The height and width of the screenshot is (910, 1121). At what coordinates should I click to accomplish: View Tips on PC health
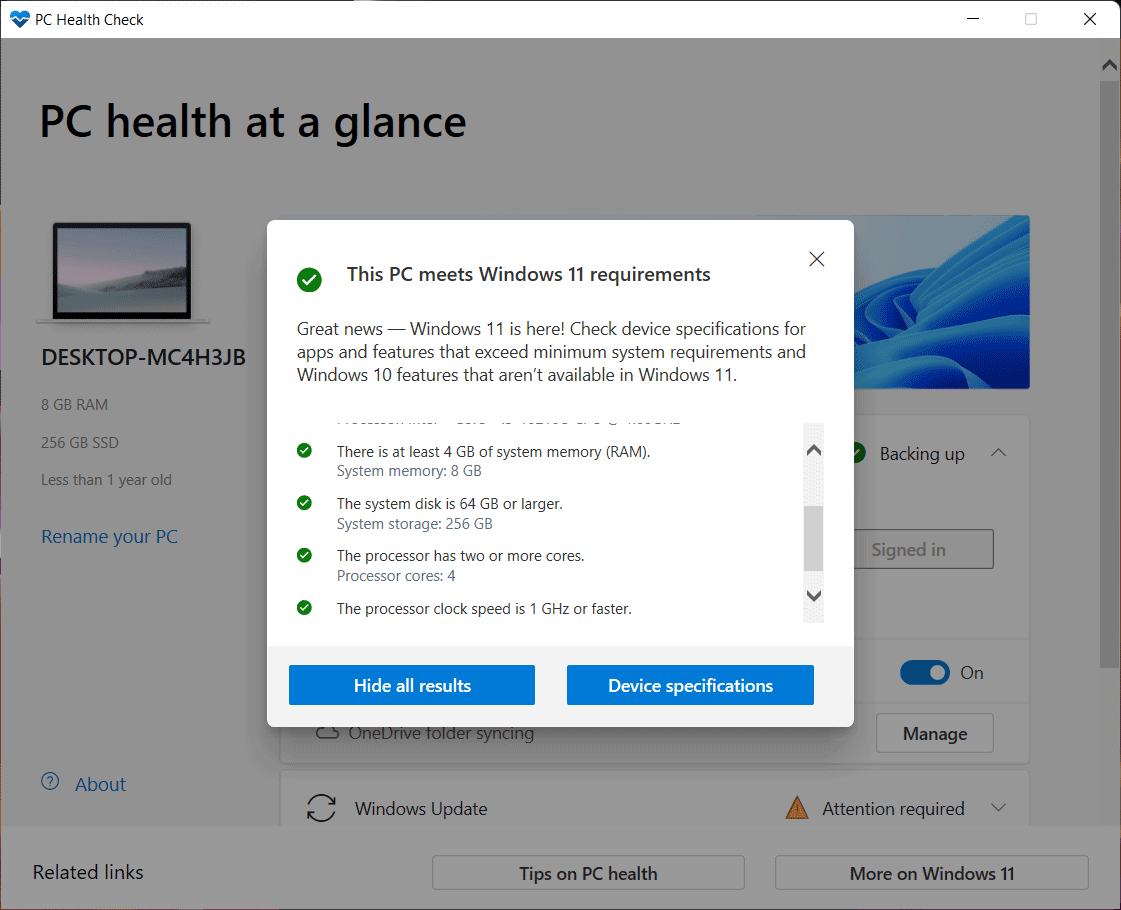point(587,872)
